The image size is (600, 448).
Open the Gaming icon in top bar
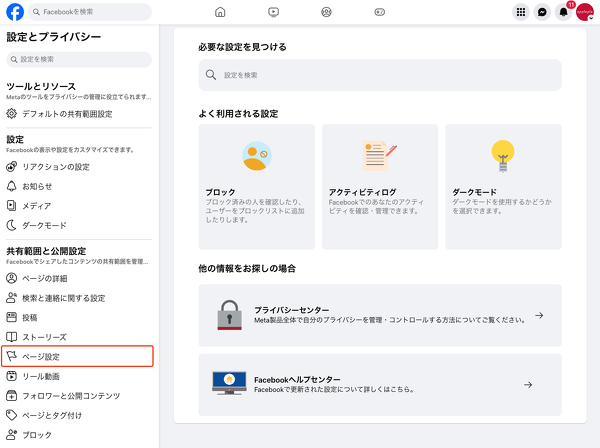tap(379, 12)
